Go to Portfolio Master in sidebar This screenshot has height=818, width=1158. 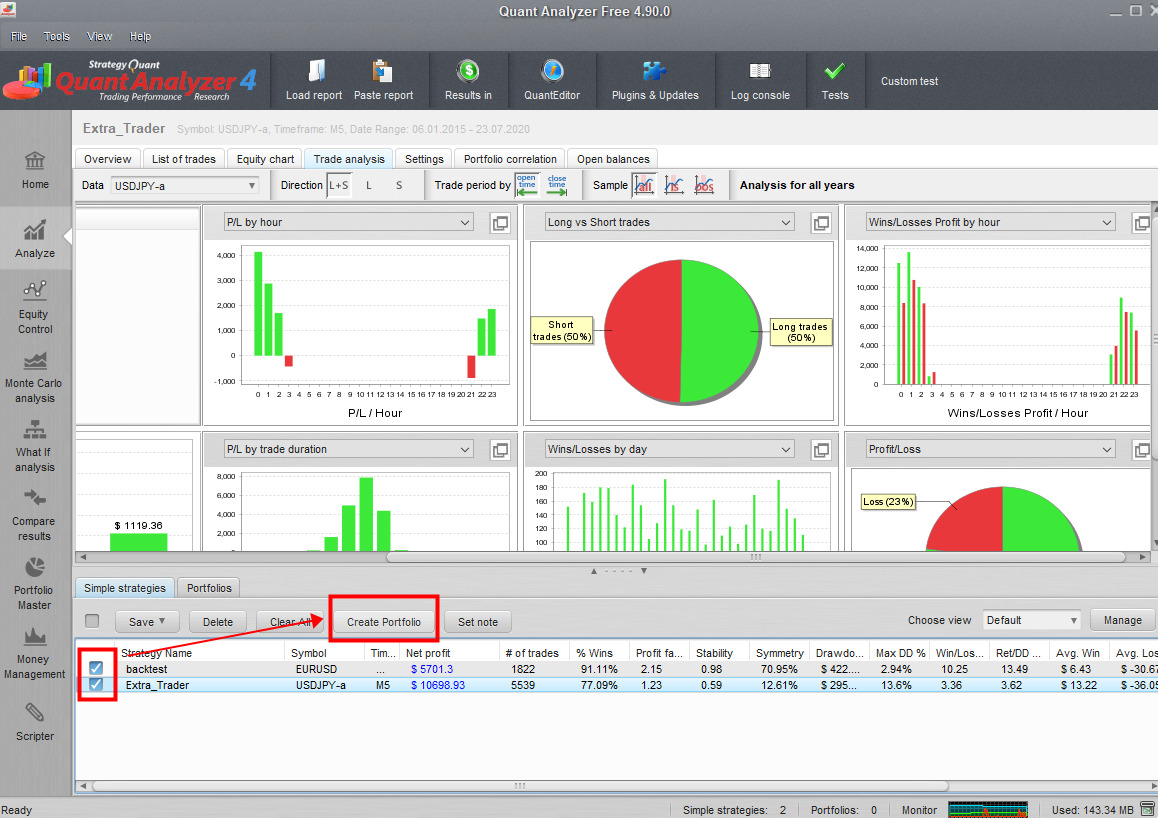click(x=35, y=583)
